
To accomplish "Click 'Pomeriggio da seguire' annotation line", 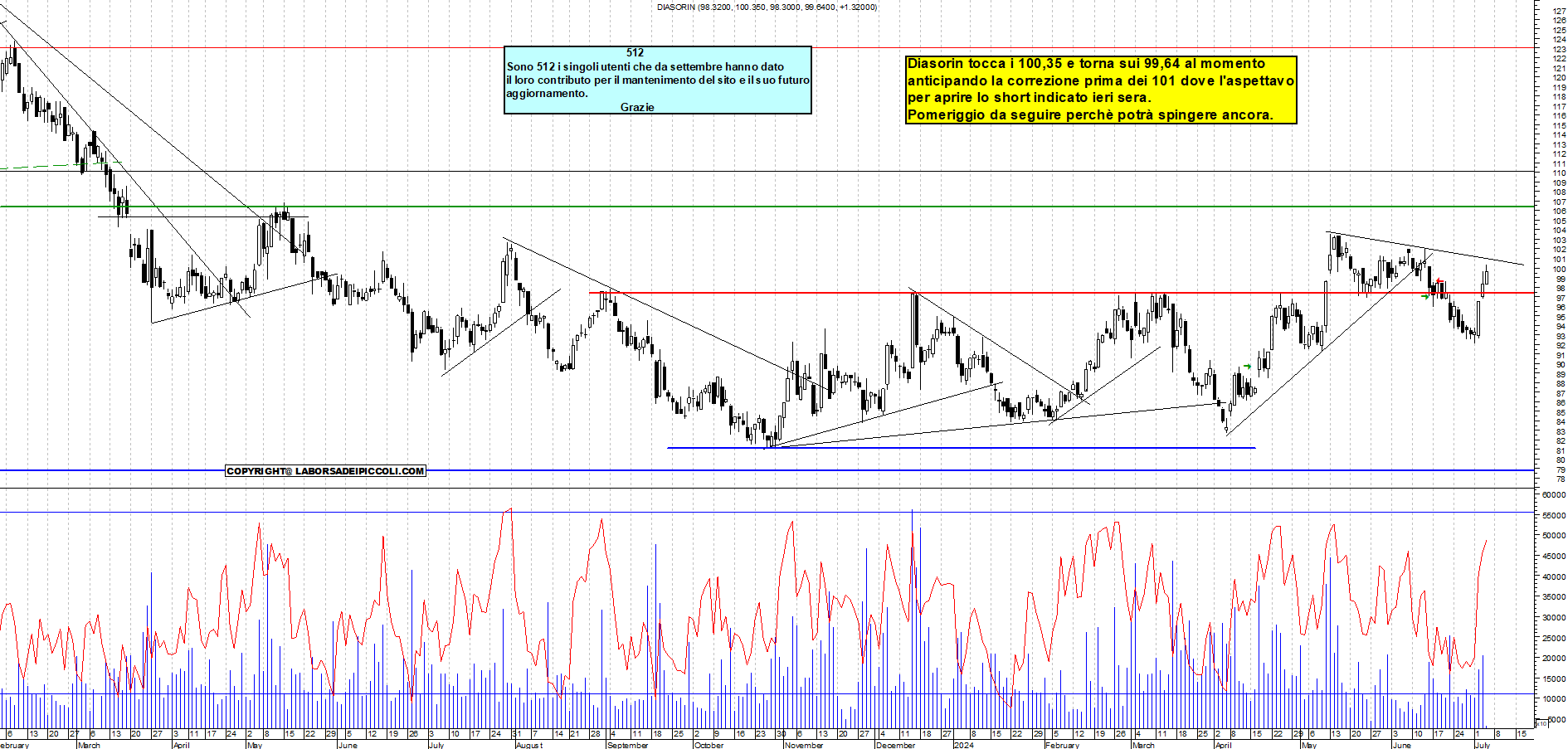I will pyautogui.click(x=1090, y=114).
